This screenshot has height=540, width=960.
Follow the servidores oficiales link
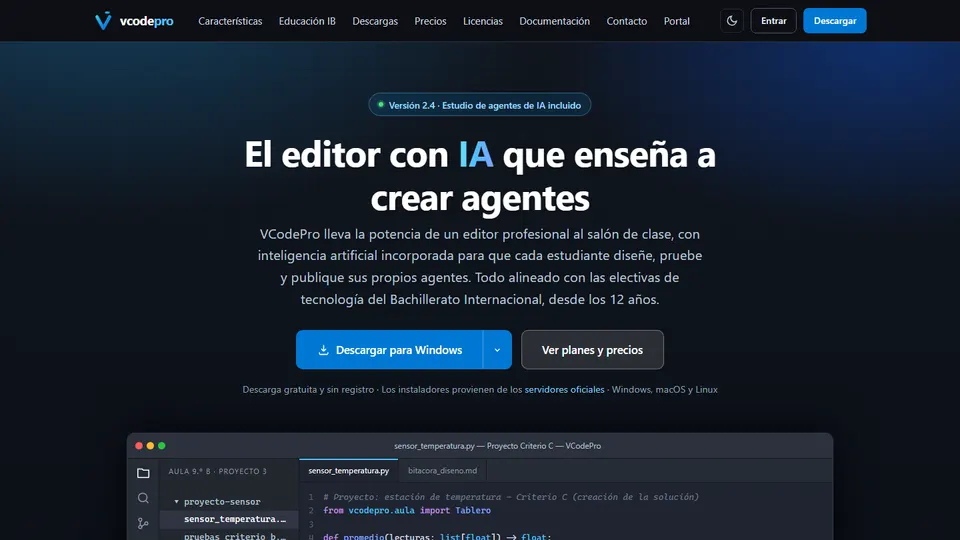click(x=564, y=389)
